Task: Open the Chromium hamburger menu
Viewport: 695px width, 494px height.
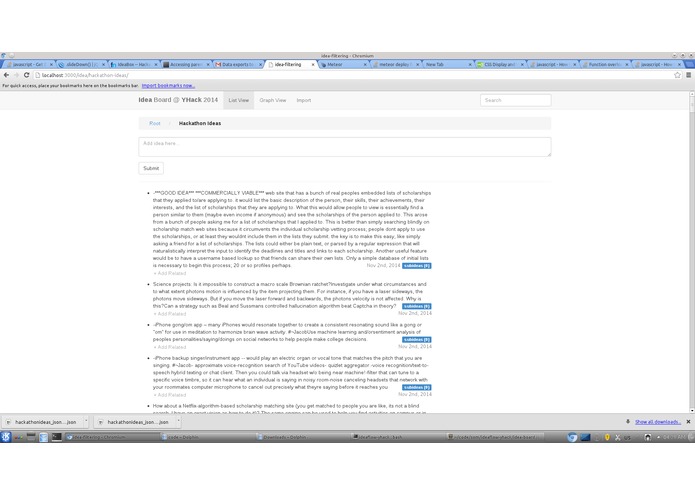Action: click(x=688, y=75)
